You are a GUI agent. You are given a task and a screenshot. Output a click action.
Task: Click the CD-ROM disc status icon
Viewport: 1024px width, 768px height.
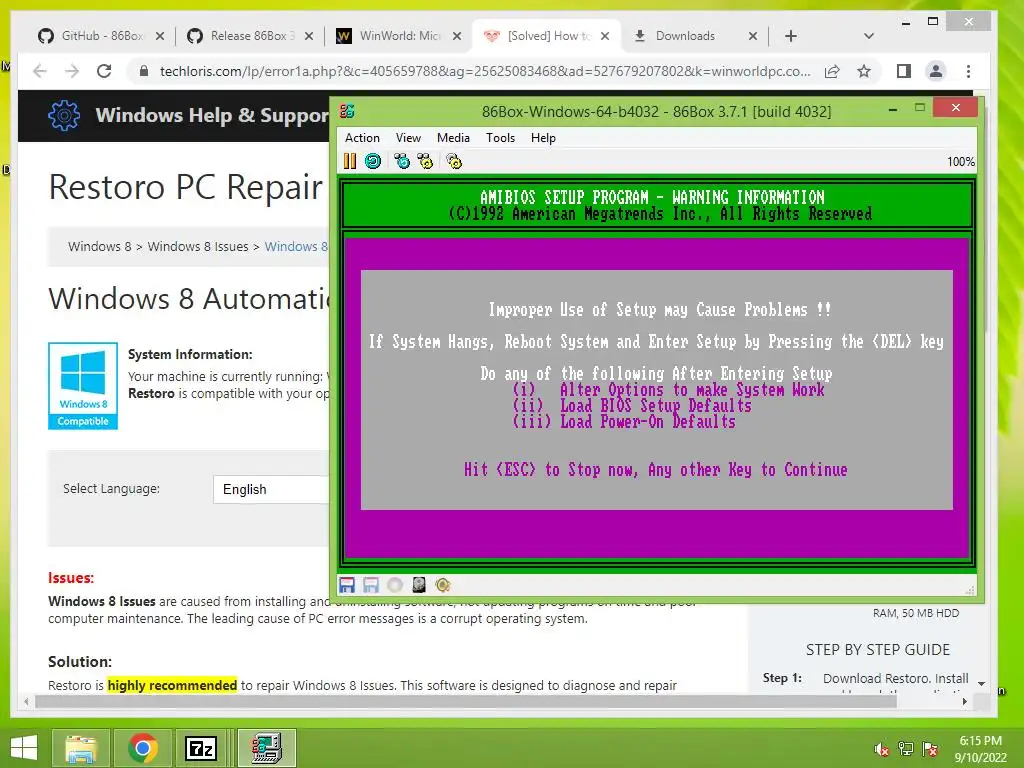[395, 585]
